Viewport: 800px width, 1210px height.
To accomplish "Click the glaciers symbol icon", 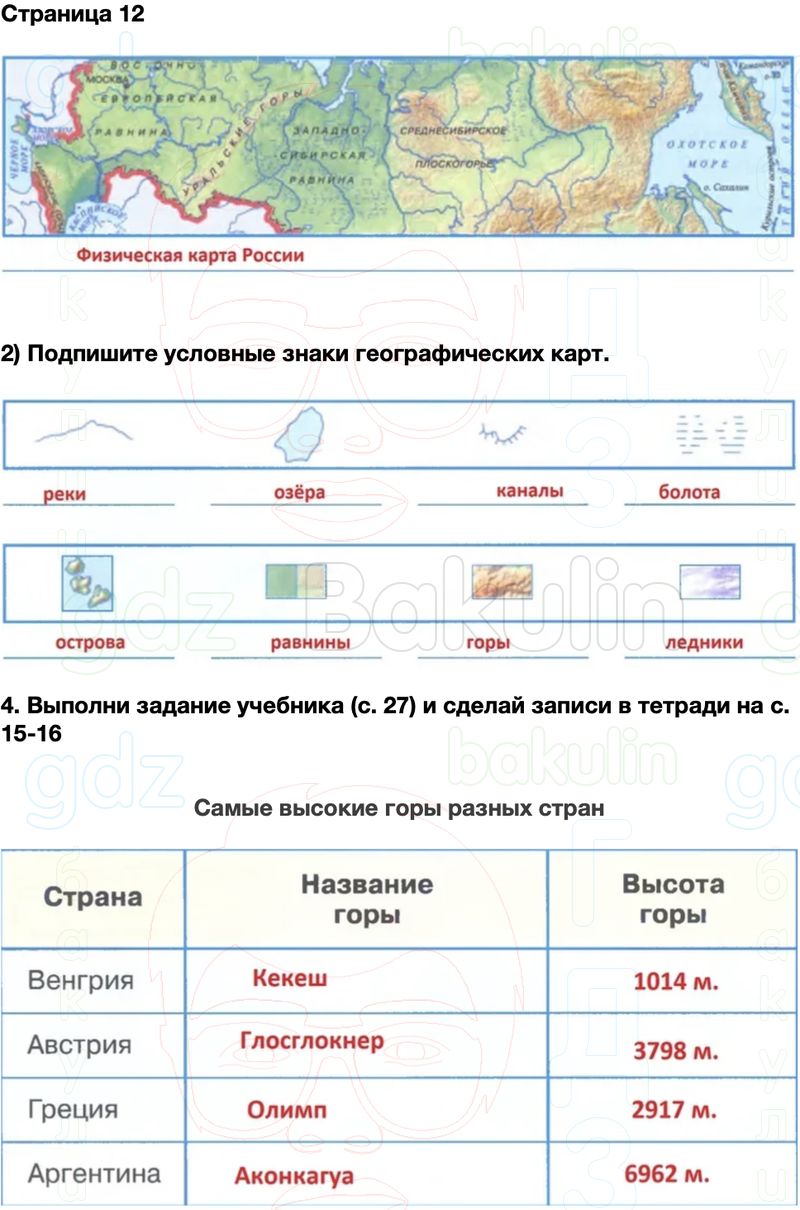I will coord(710,581).
